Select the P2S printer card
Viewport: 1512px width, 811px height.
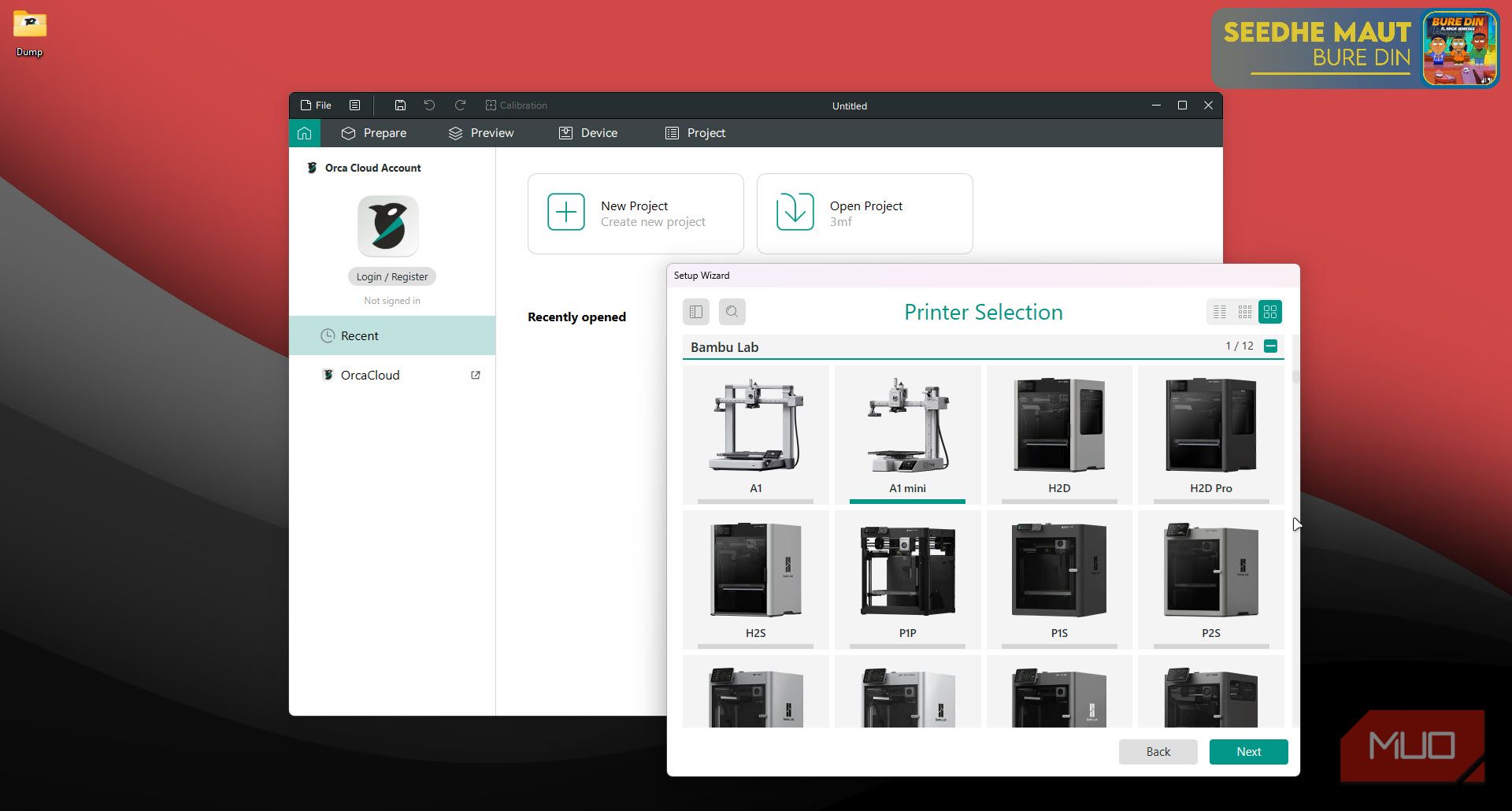point(1211,580)
